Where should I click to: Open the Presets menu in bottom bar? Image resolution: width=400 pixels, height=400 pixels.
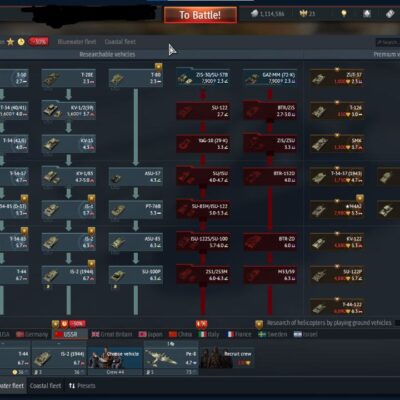pos(82,386)
